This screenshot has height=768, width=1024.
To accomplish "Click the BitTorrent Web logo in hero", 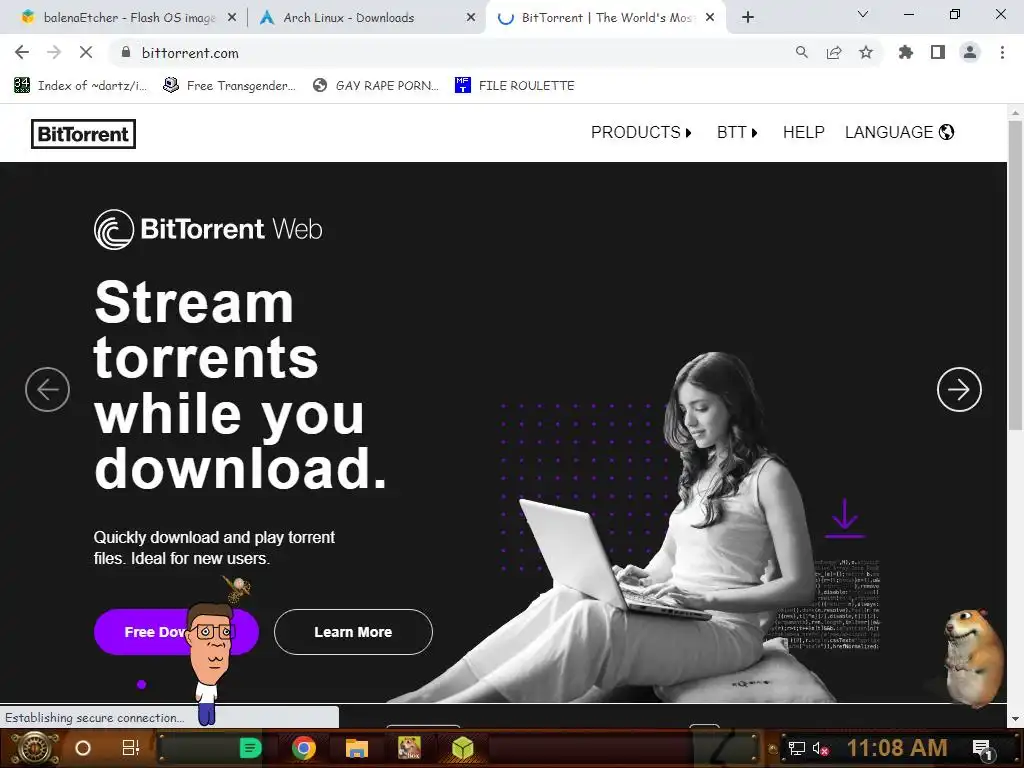I will 208,229.
